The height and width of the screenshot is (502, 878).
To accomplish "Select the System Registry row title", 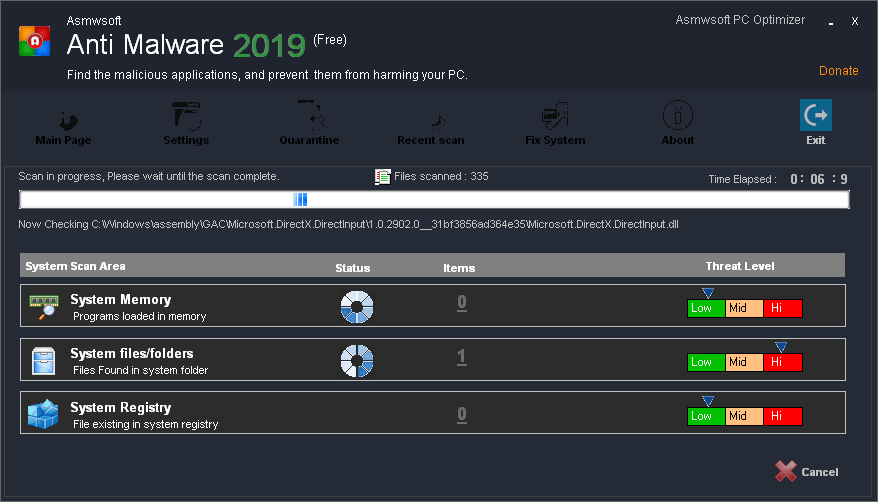I will [x=120, y=408].
